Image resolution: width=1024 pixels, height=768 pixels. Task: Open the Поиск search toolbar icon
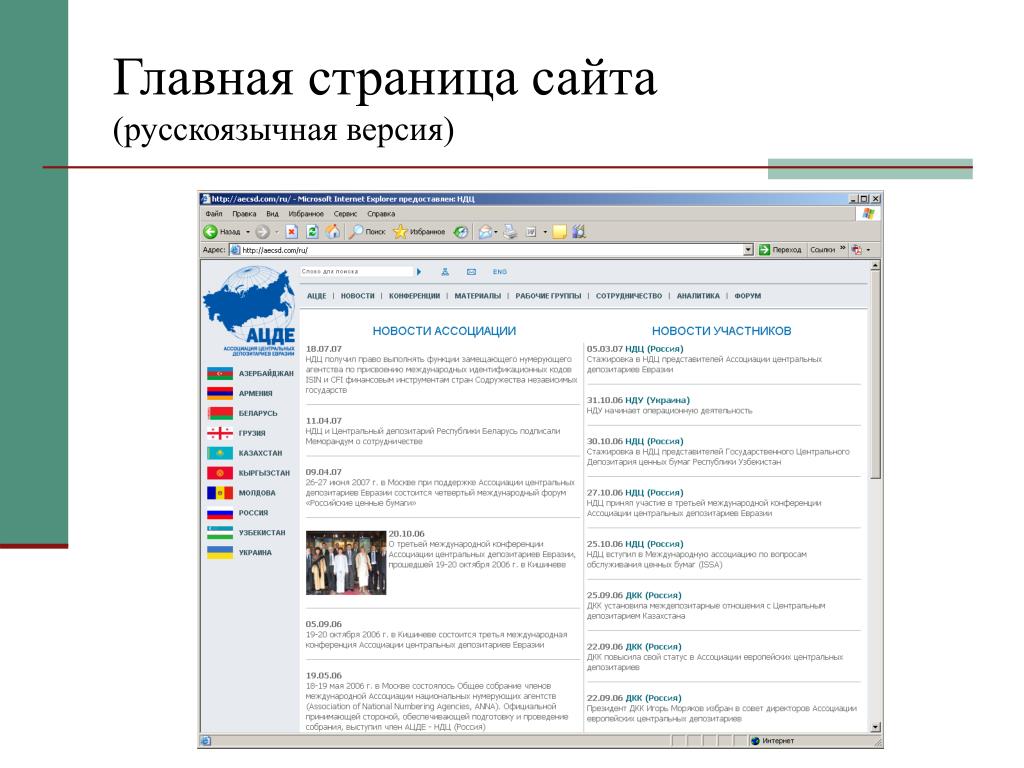click(x=368, y=232)
